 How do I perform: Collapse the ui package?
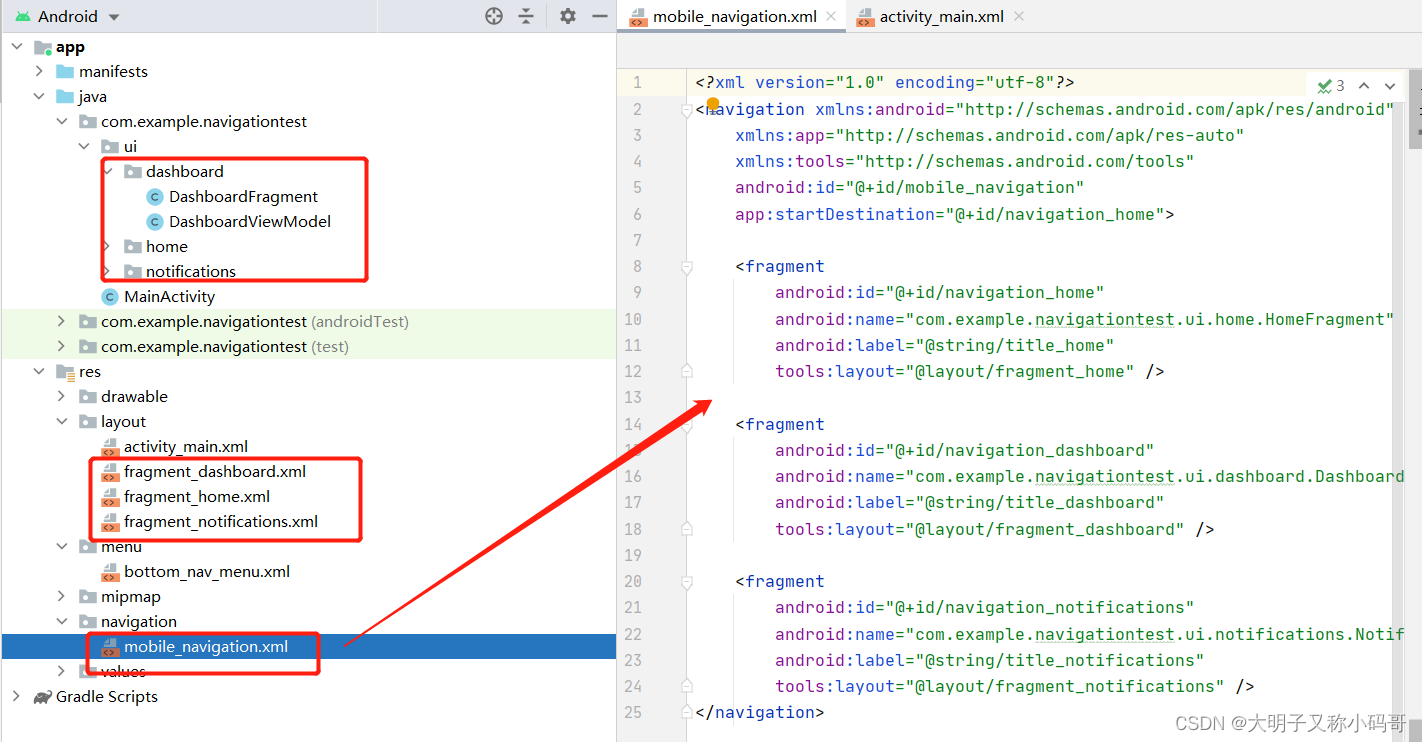pyautogui.click(x=85, y=147)
